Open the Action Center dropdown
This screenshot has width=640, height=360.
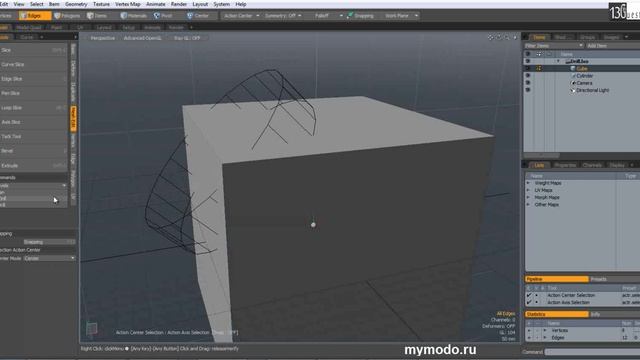[x=242, y=16]
